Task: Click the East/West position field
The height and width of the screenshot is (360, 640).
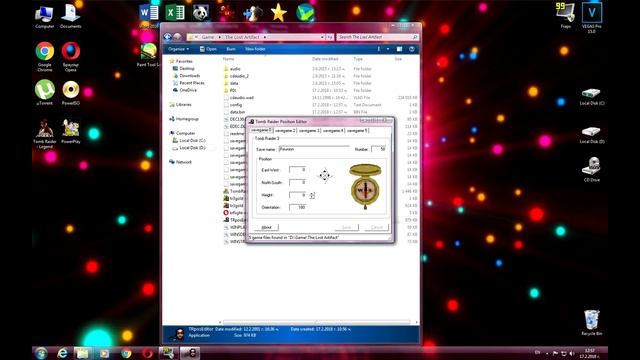Action: (x=297, y=169)
